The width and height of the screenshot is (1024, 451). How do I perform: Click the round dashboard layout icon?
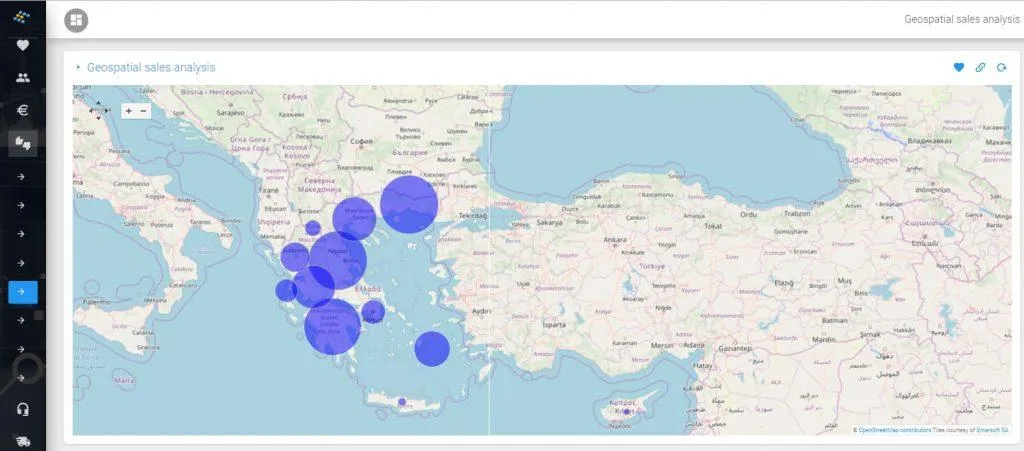pos(76,20)
